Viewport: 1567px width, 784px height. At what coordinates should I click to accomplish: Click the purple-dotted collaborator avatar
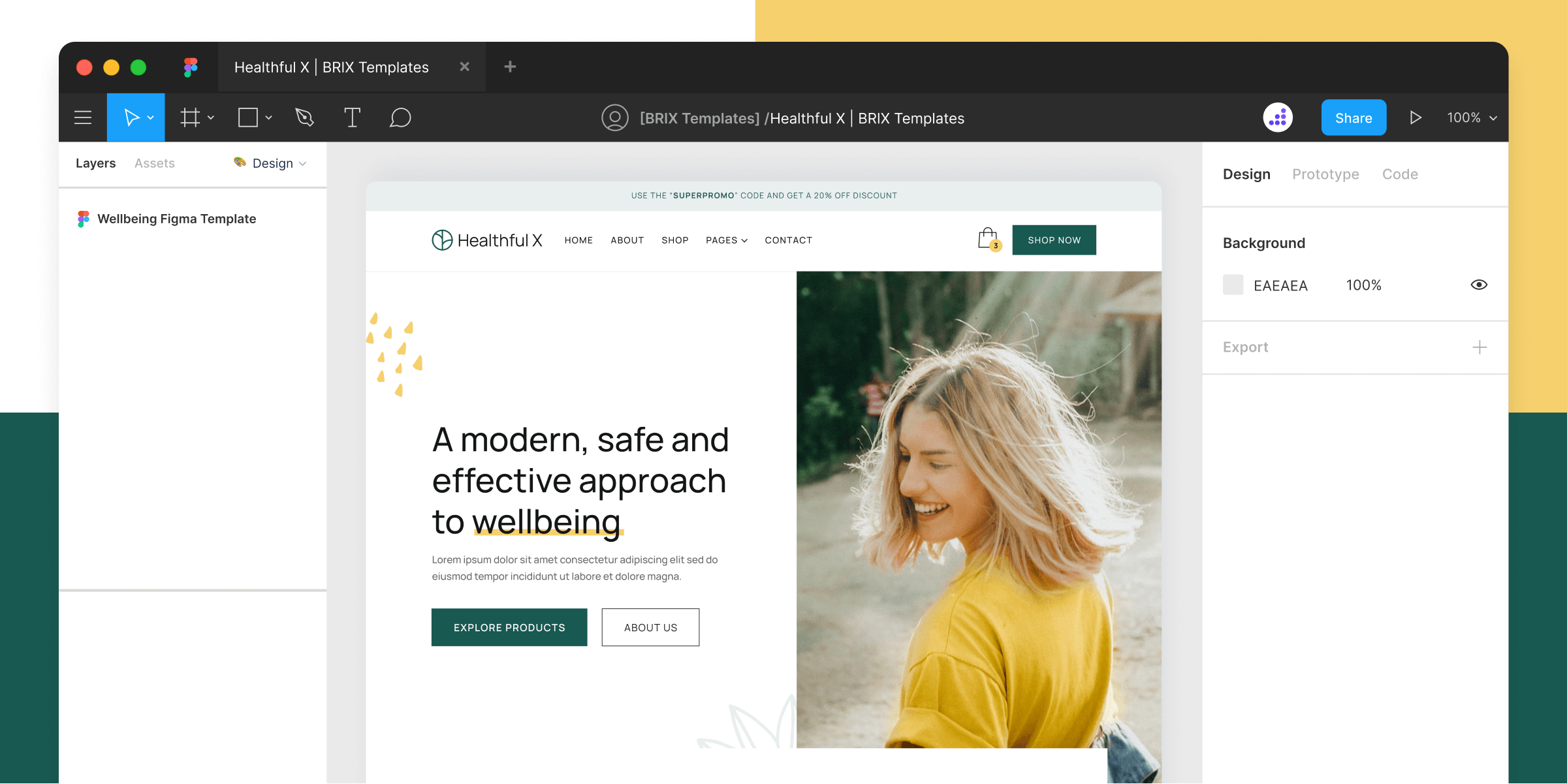coord(1278,118)
